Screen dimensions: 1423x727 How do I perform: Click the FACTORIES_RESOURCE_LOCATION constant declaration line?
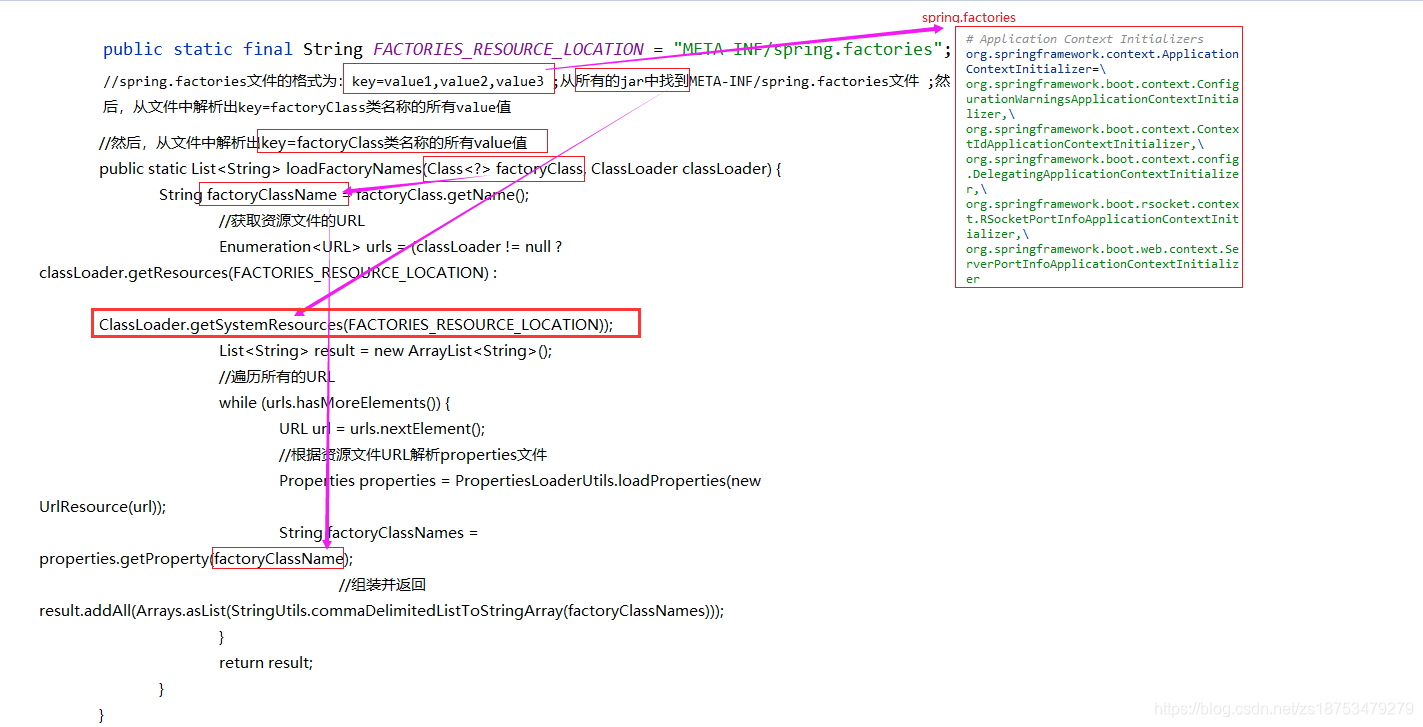tap(526, 49)
